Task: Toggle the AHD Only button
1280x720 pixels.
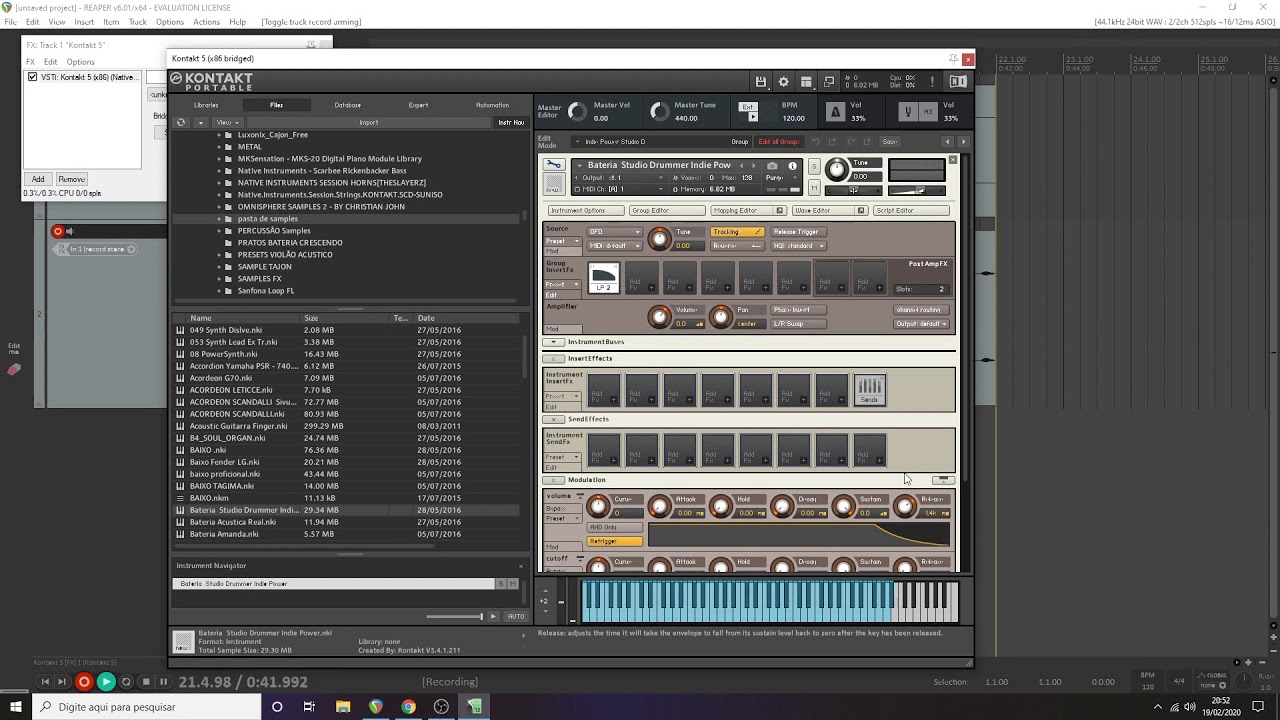Action: pyautogui.click(x=615, y=527)
